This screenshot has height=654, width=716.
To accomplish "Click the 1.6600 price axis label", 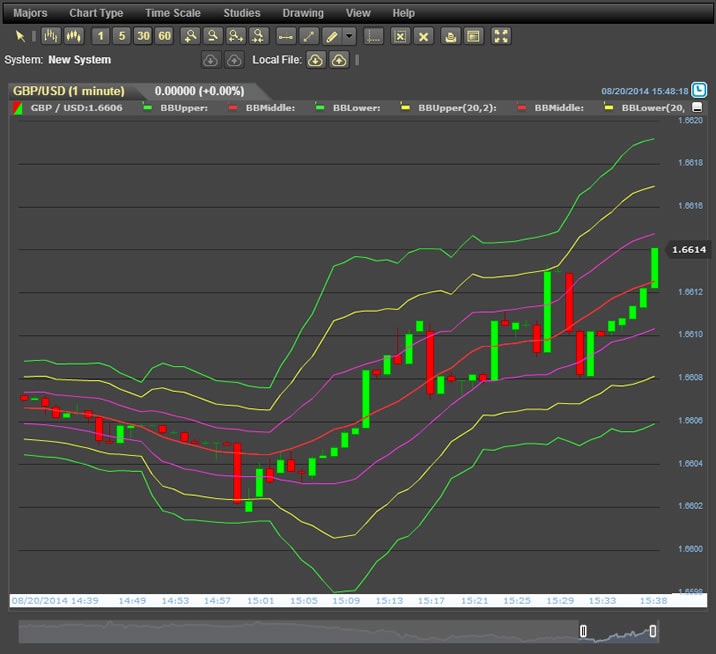I will (x=690, y=549).
